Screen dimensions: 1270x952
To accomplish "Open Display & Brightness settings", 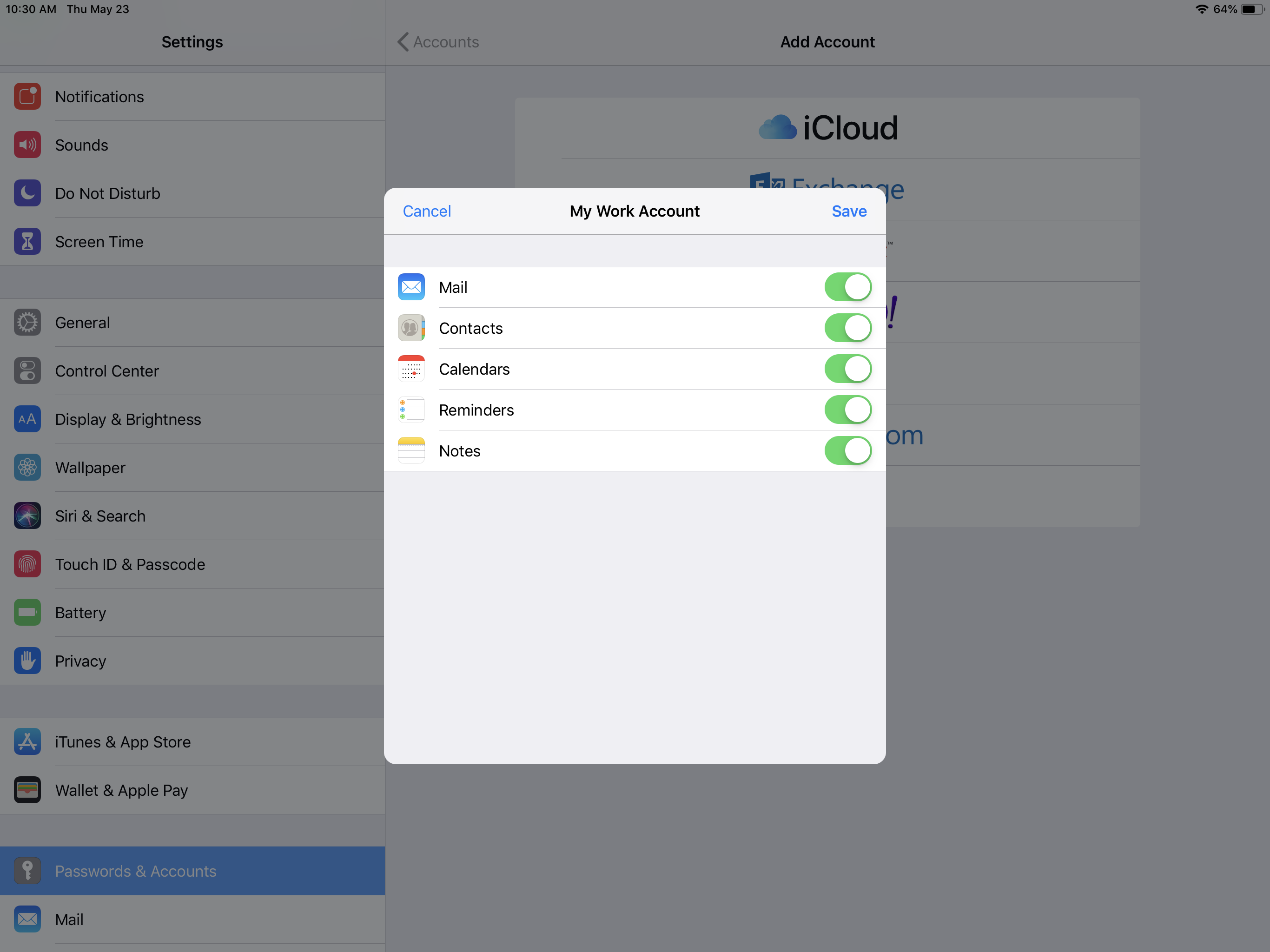I will (x=127, y=419).
